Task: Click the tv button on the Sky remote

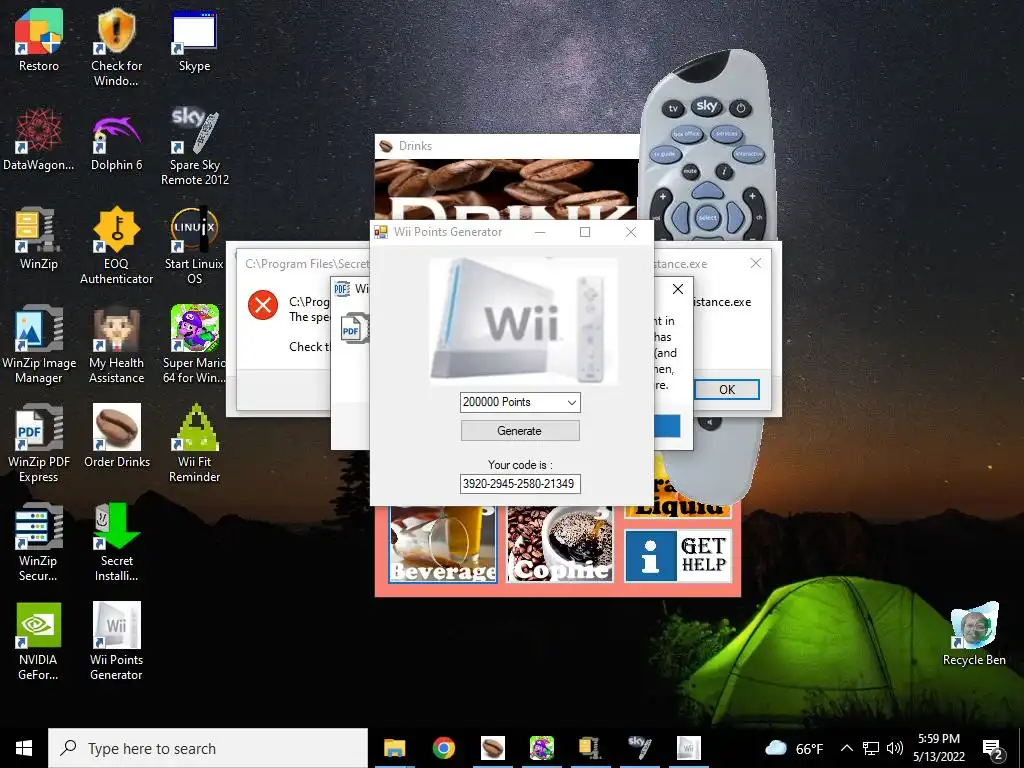Action: pyautogui.click(x=673, y=109)
